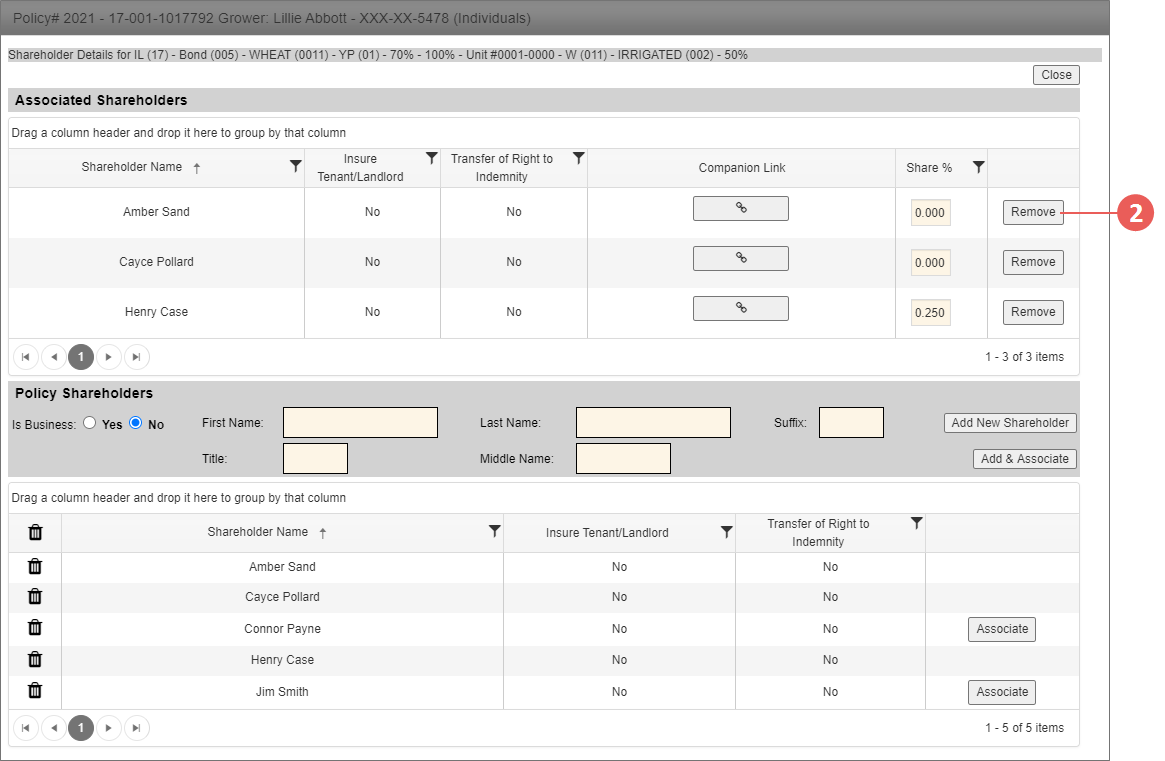Screen dimensions: 1165x761
Task: Edit Share % field for Henry Case
Action: pyautogui.click(x=930, y=313)
